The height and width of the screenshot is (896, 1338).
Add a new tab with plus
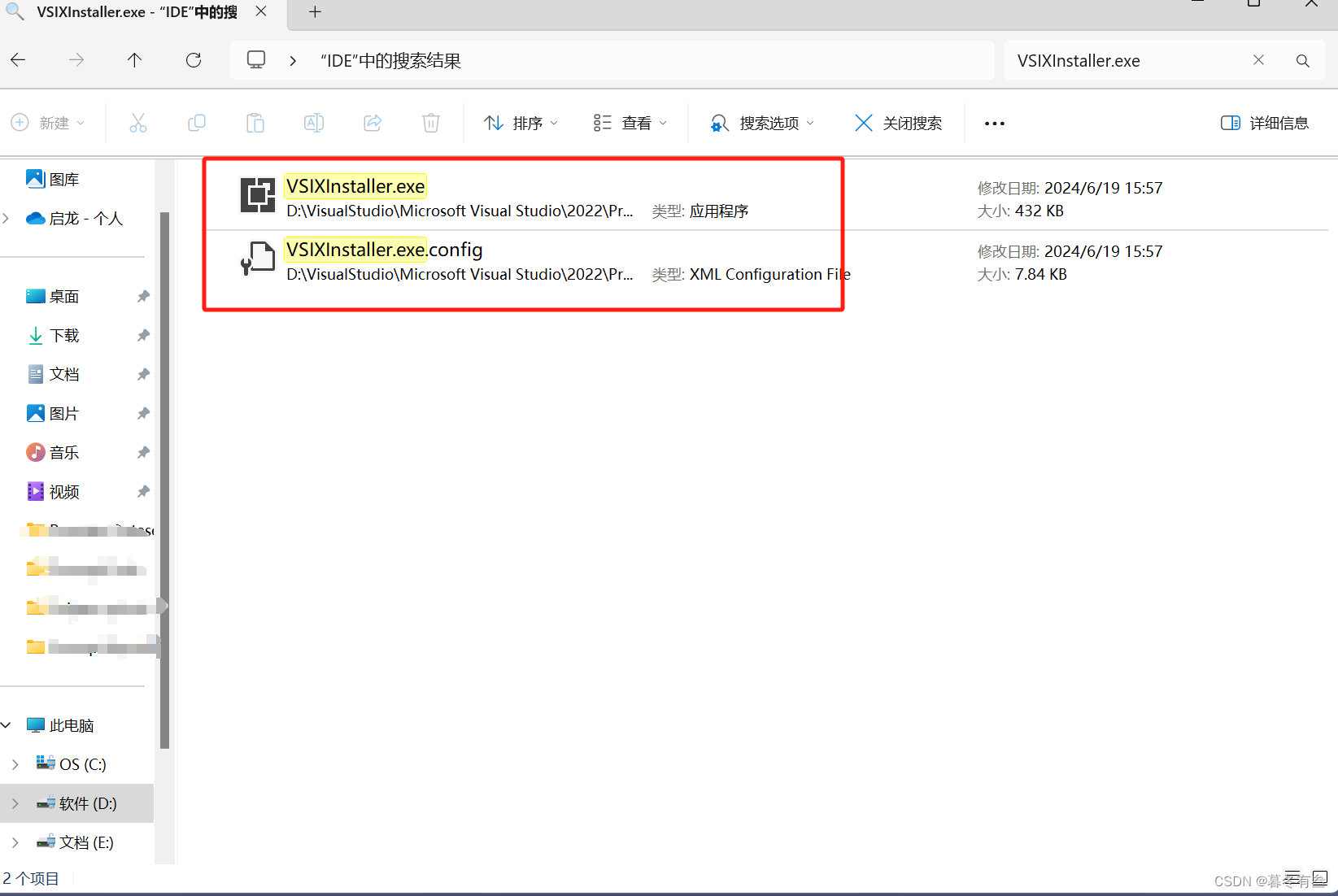click(316, 11)
